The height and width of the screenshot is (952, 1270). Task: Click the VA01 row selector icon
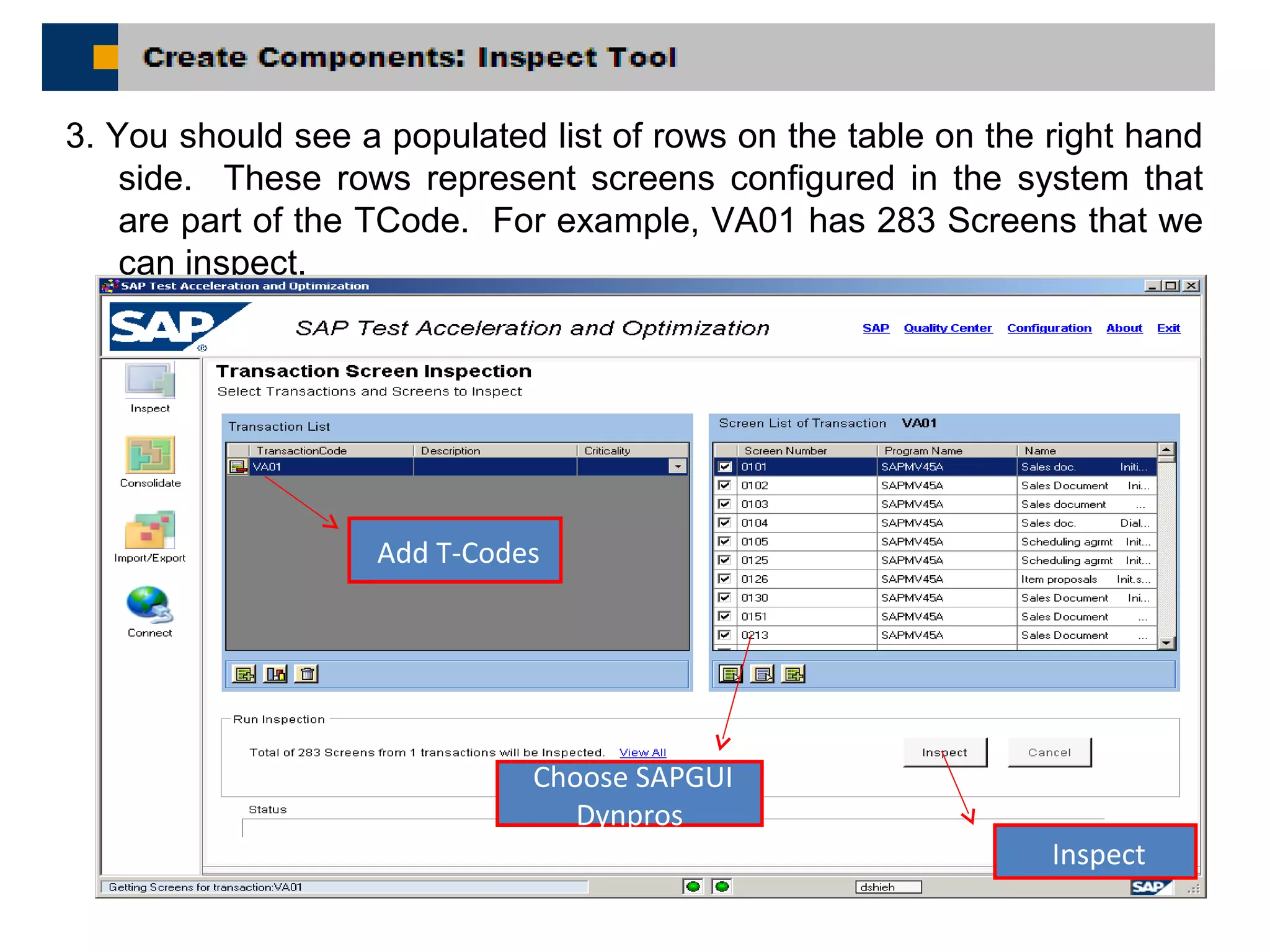(x=238, y=467)
